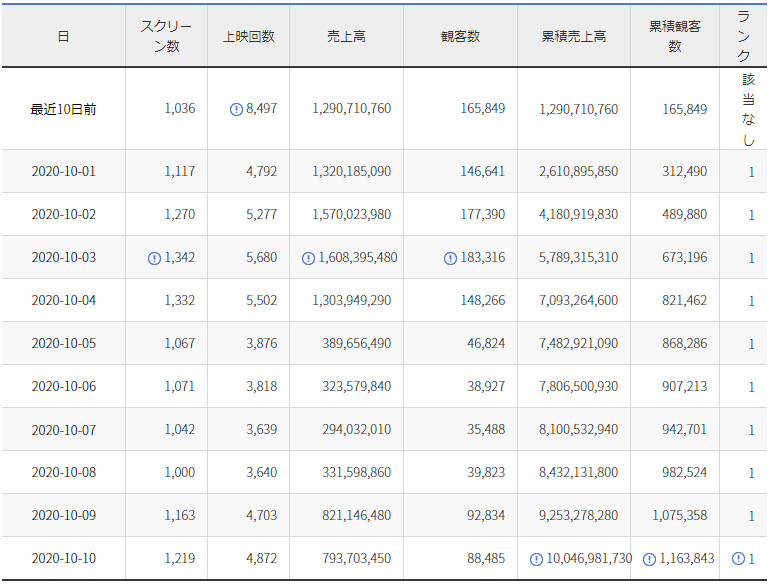Select the 2020-10-08 date cell
Viewport: 771px width, 585px height.
tap(63, 473)
